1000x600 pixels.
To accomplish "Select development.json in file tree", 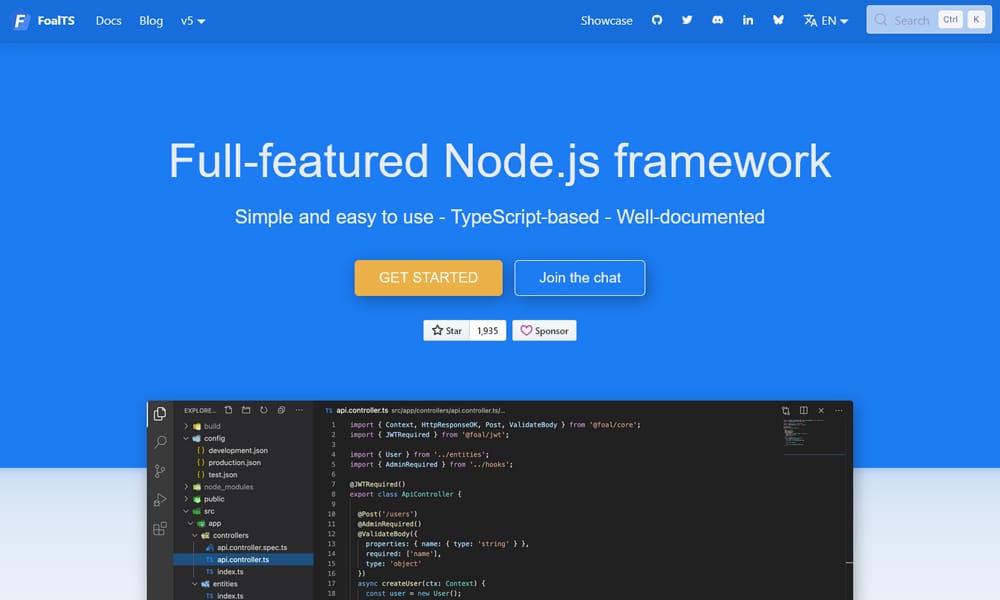I will pyautogui.click(x=238, y=450).
